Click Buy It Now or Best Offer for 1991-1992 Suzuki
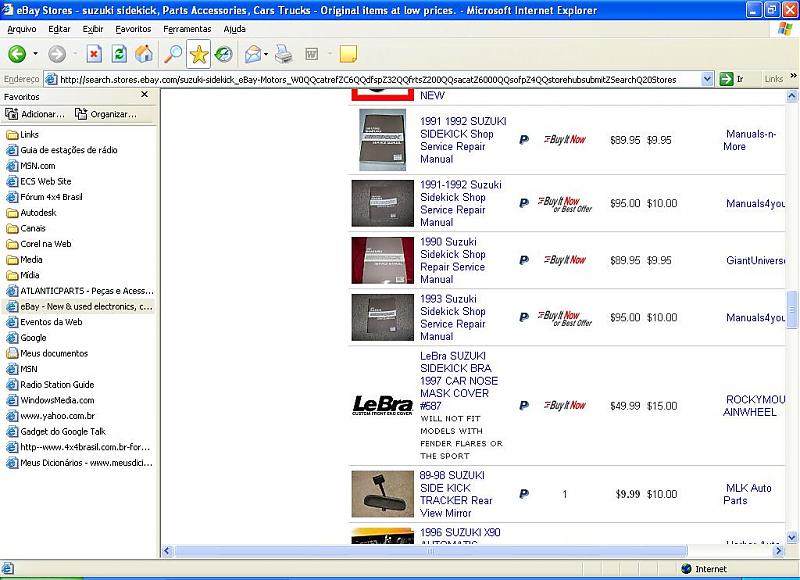Viewport: 800px width, 580px height. [565, 204]
